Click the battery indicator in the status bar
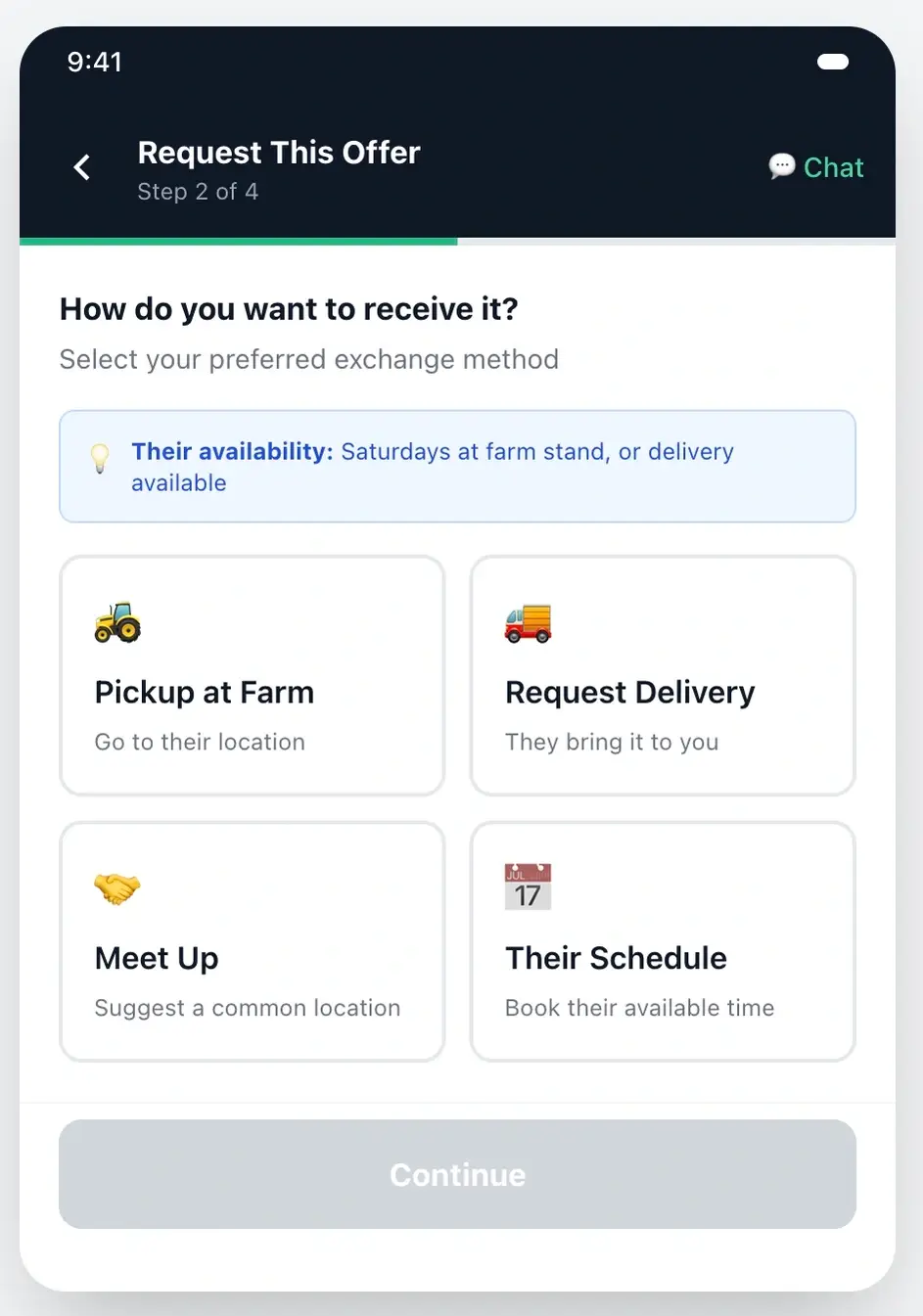Image resolution: width=923 pixels, height=1316 pixels. 833,61
